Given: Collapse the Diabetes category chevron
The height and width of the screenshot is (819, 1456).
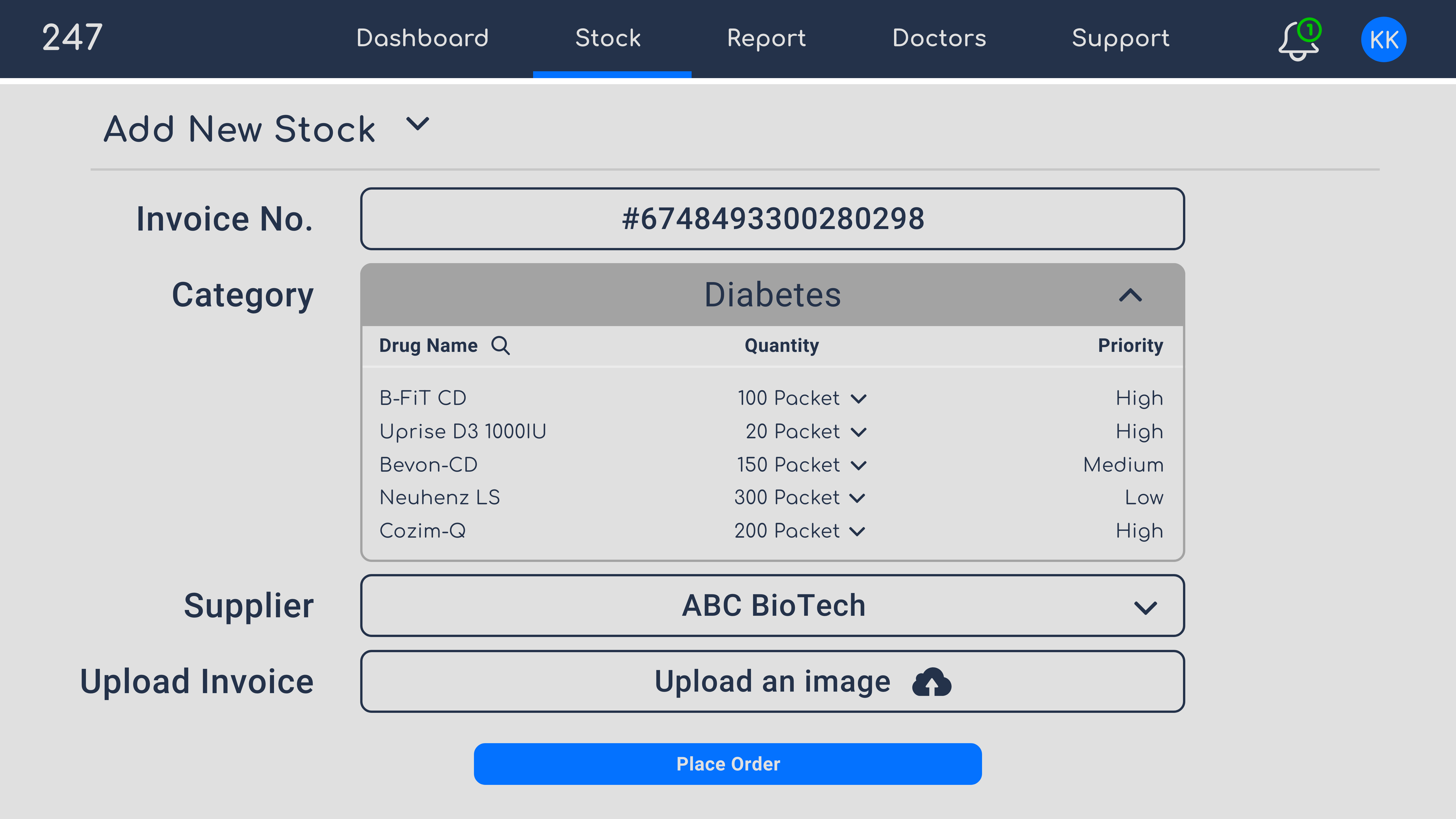Looking at the screenshot, I should (1130, 295).
